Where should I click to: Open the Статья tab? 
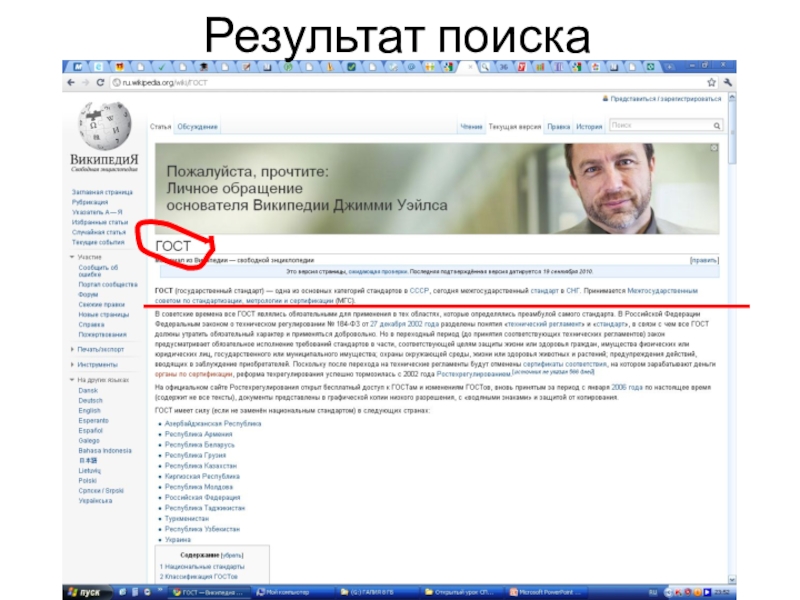coord(160,127)
